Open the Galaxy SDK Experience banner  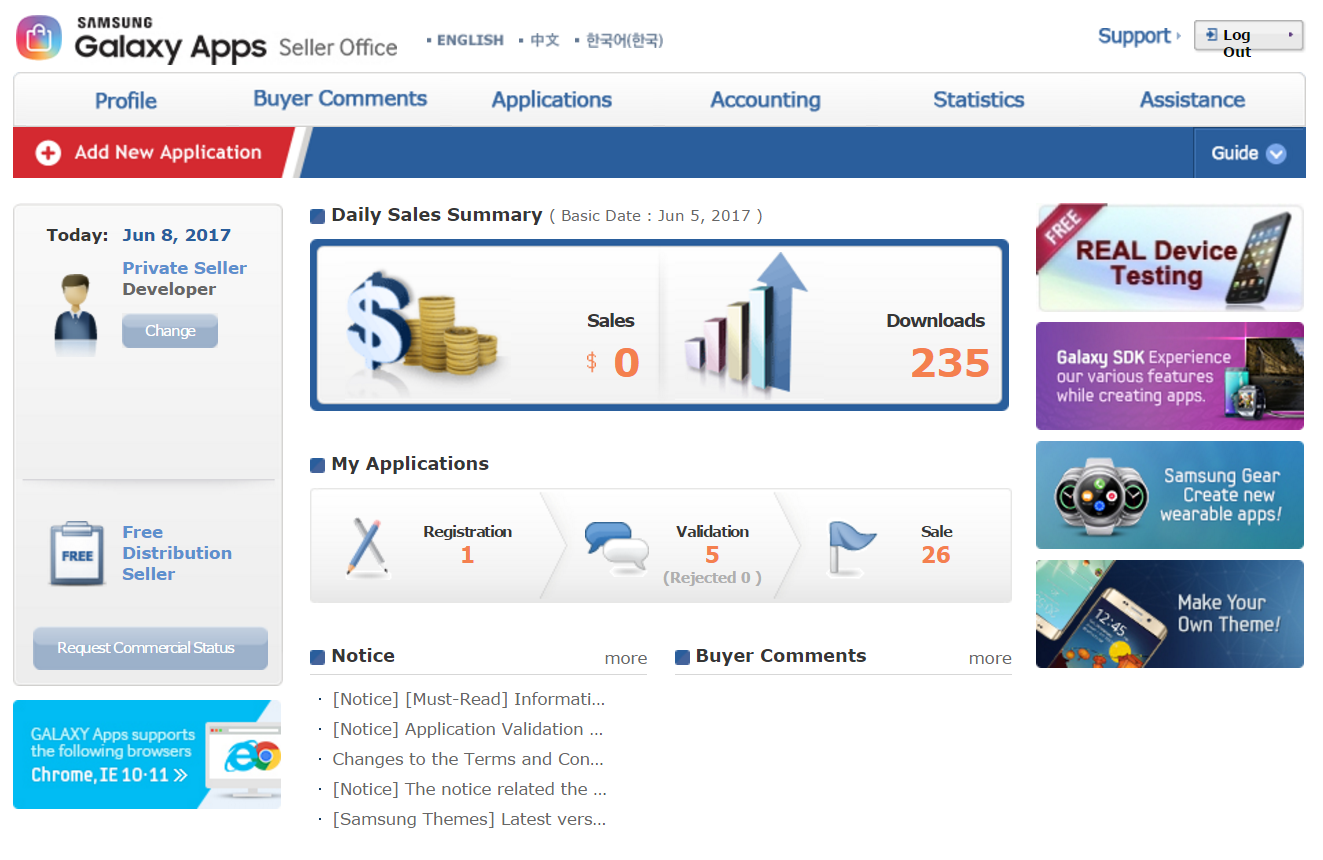pyautogui.click(x=1170, y=376)
